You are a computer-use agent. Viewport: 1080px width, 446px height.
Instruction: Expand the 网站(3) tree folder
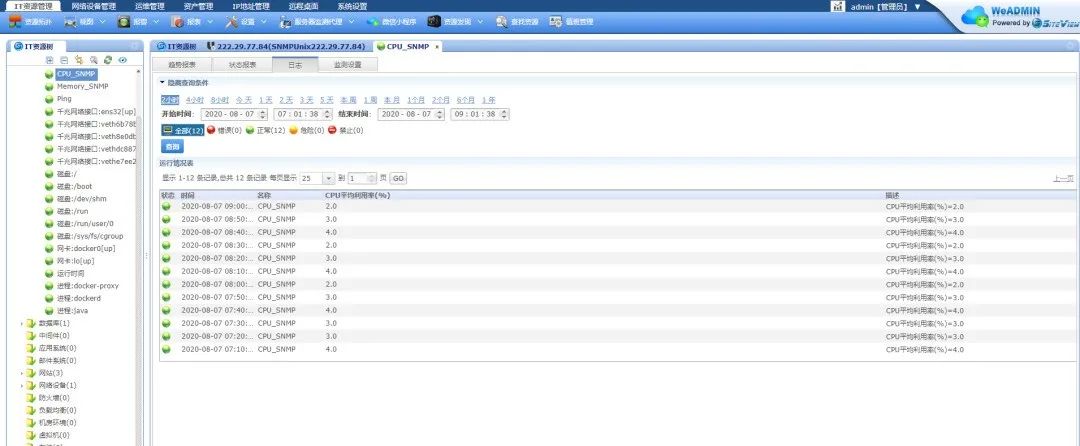pyautogui.click(x=21, y=373)
